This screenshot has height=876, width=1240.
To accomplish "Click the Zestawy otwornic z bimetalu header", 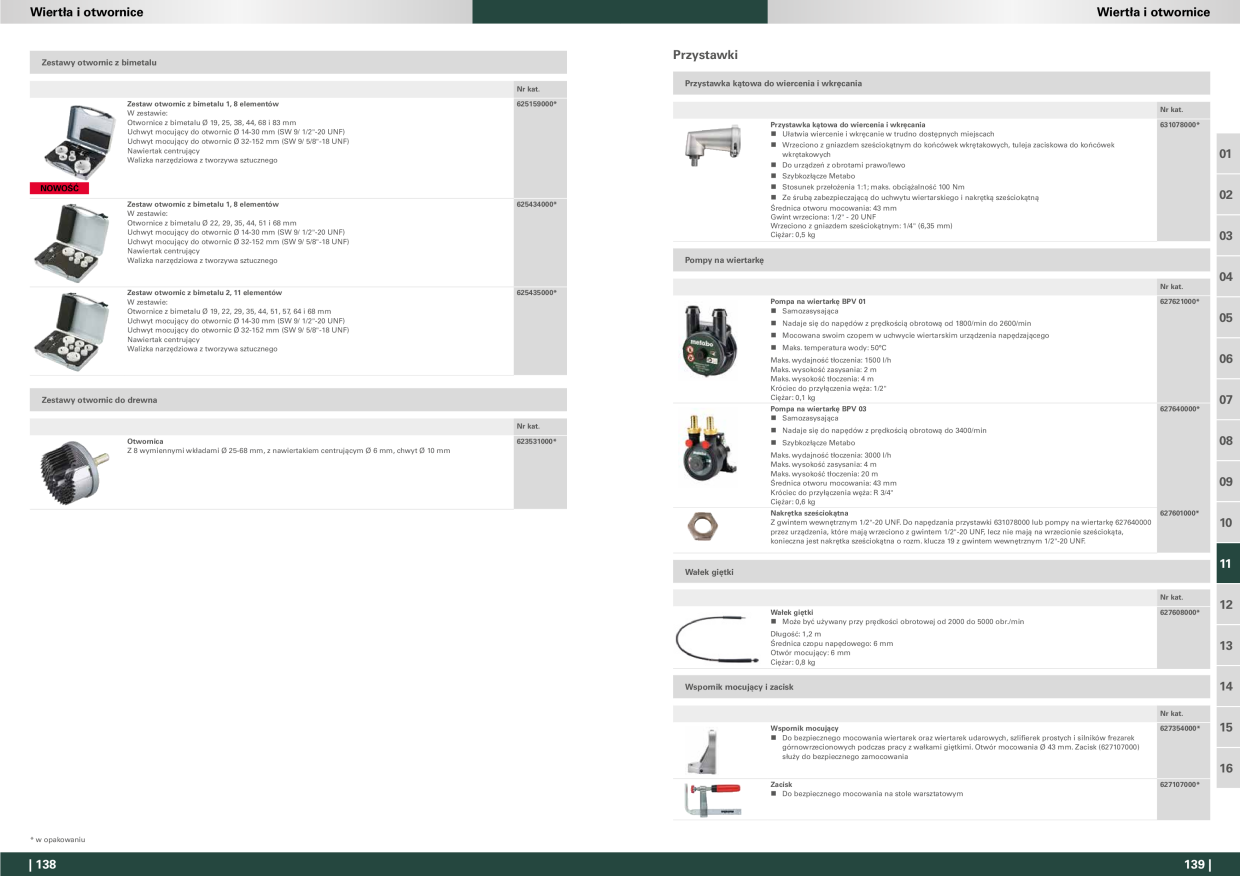I will click(298, 62).
